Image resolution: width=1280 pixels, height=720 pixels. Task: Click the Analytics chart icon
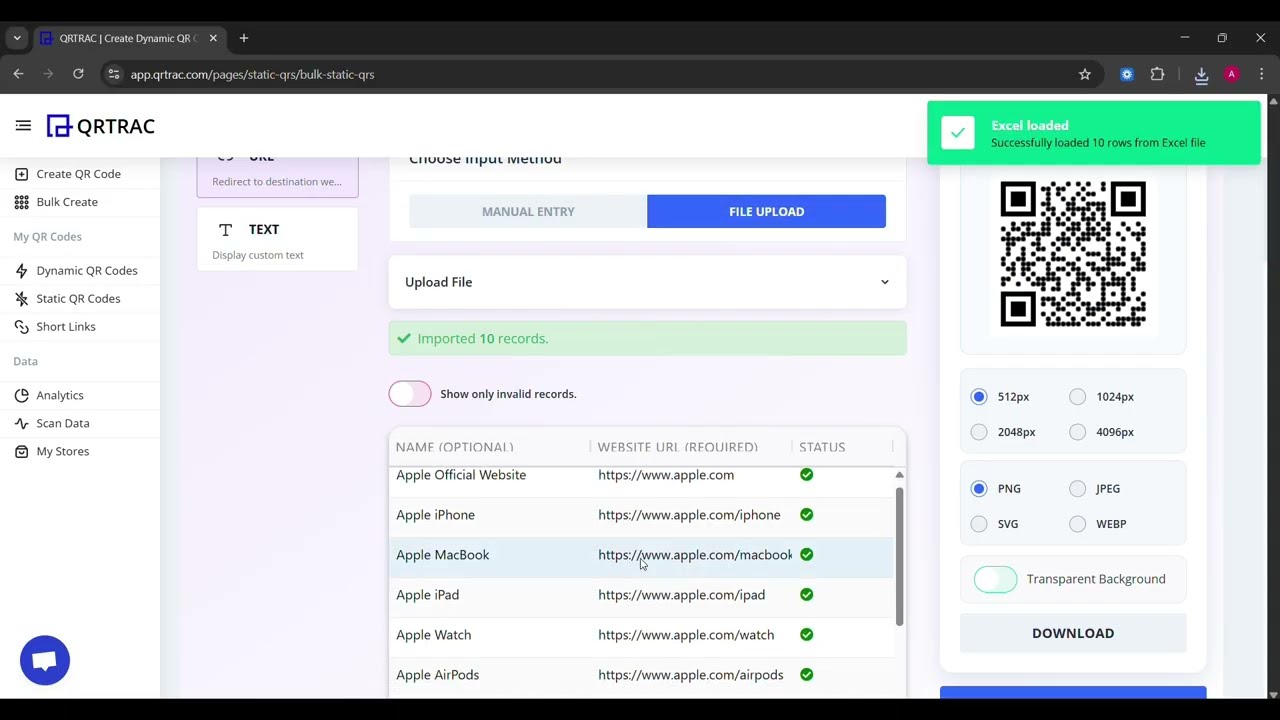[21, 396]
